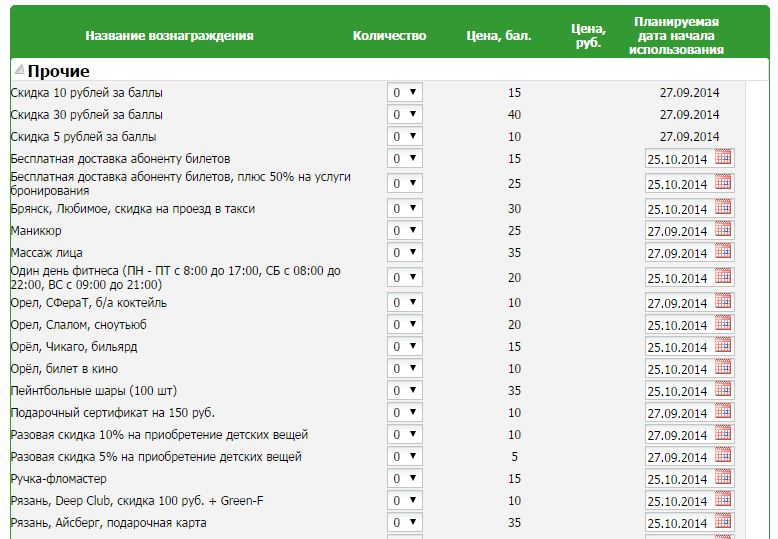This screenshot has height=539, width=778.
Task: Click calendar icon in Ручка-фломастер row
Action: click(723, 478)
